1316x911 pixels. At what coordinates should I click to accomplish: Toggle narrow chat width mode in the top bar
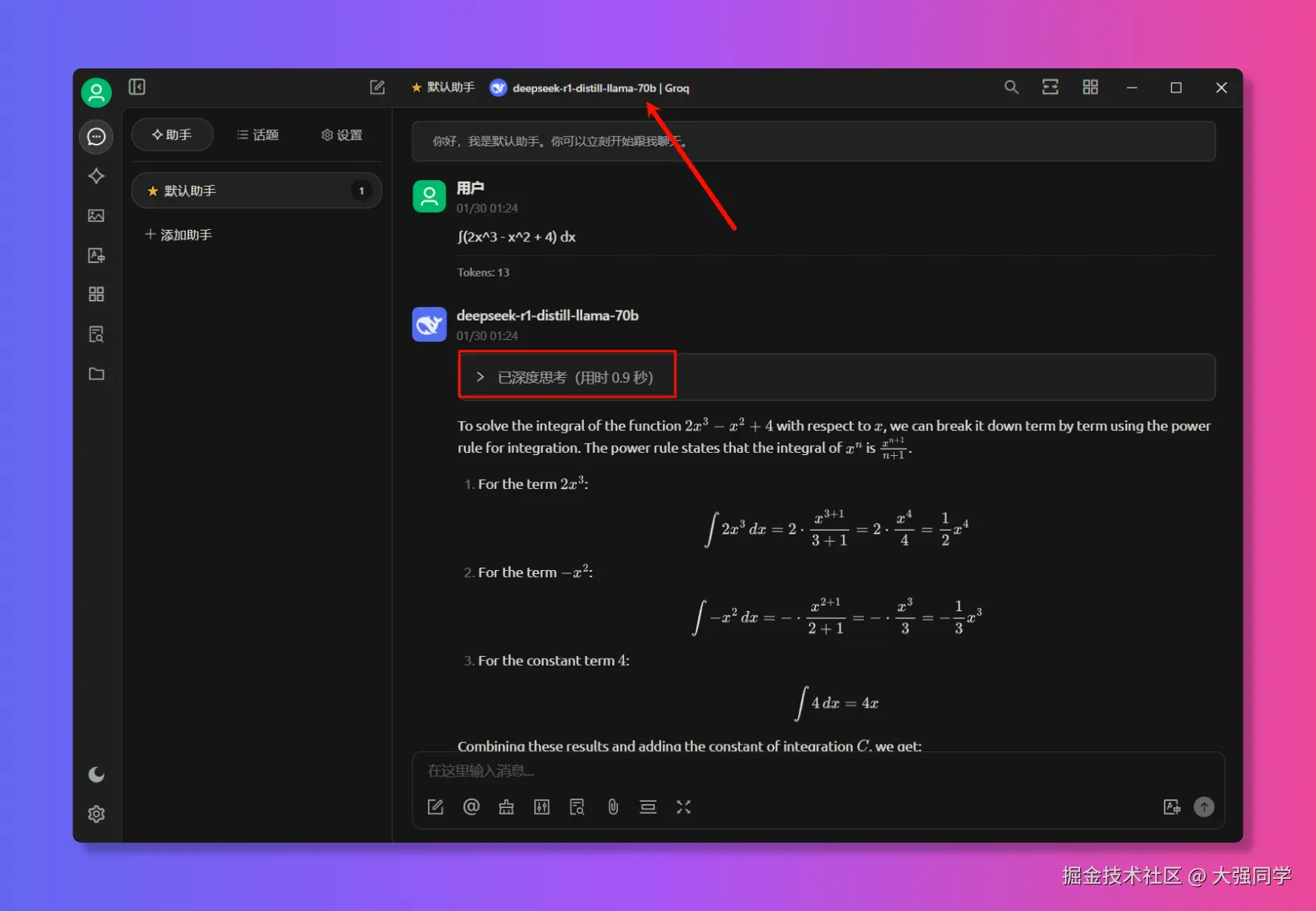click(x=1051, y=88)
